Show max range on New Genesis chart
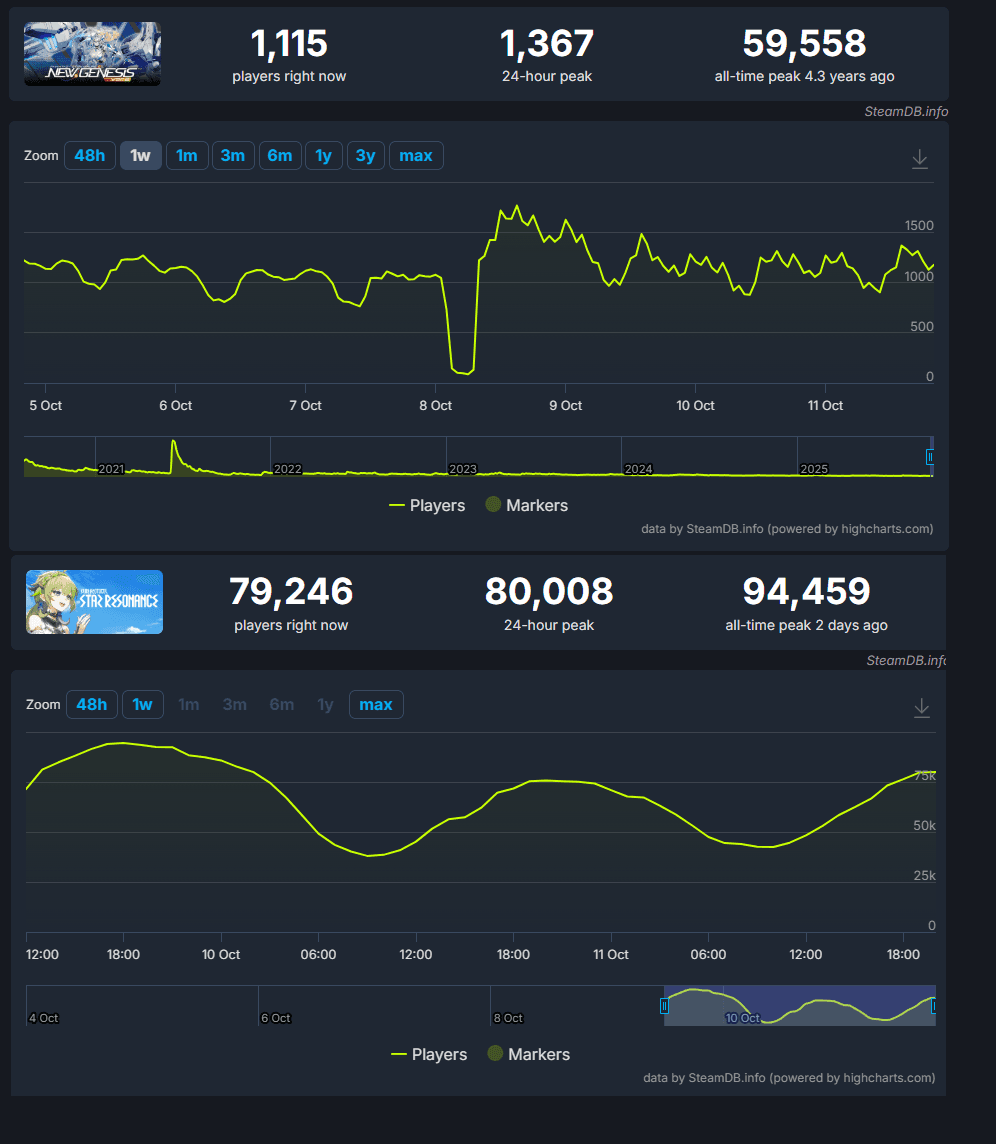This screenshot has height=1144, width=996. [x=416, y=155]
